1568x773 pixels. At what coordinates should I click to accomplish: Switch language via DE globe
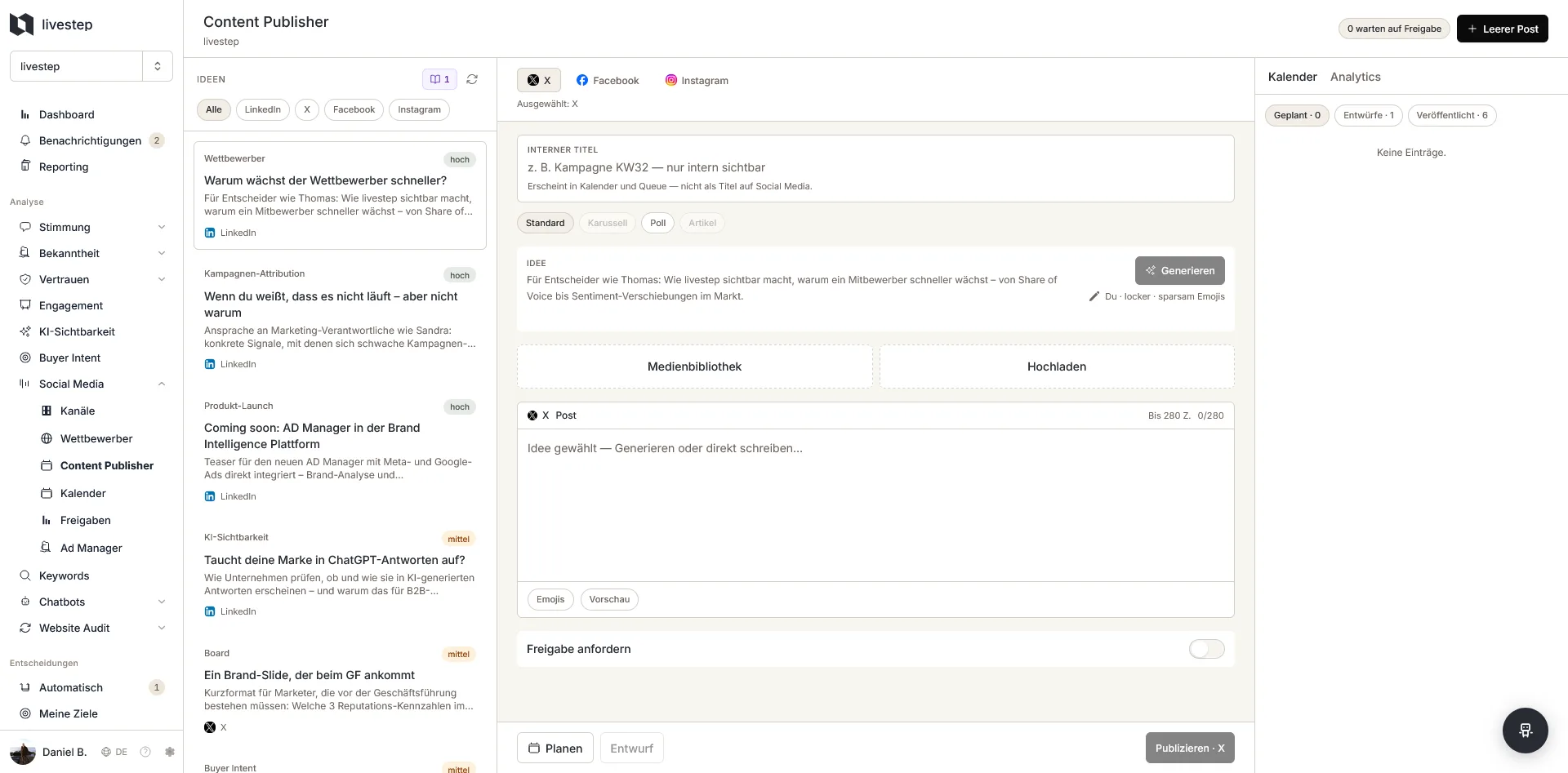point(114,752)
